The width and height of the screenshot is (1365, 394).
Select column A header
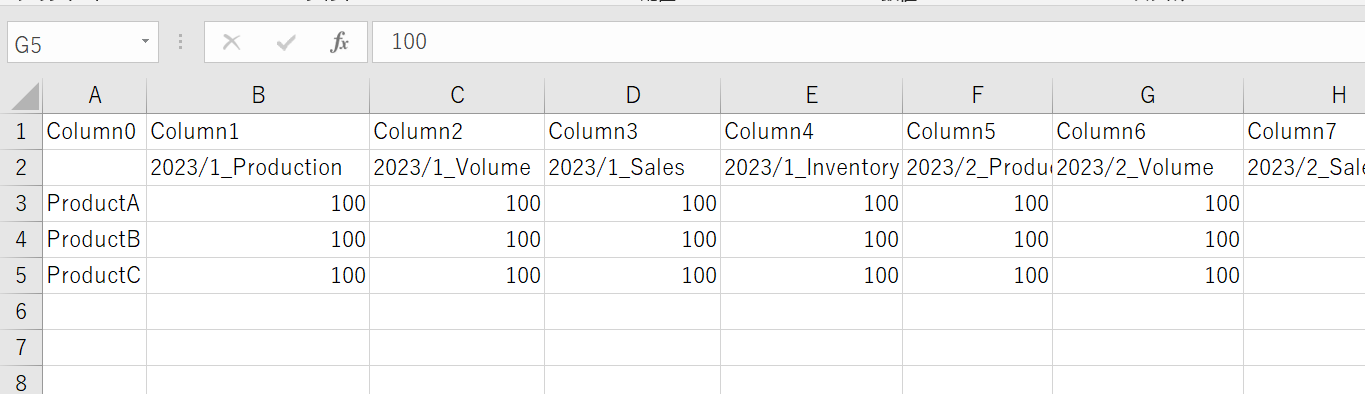(95, 95)
